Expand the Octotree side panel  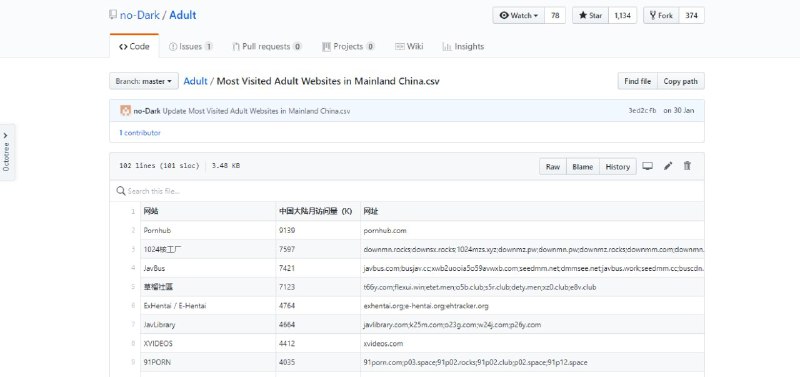pyautogui.click(x=6, y=152)
